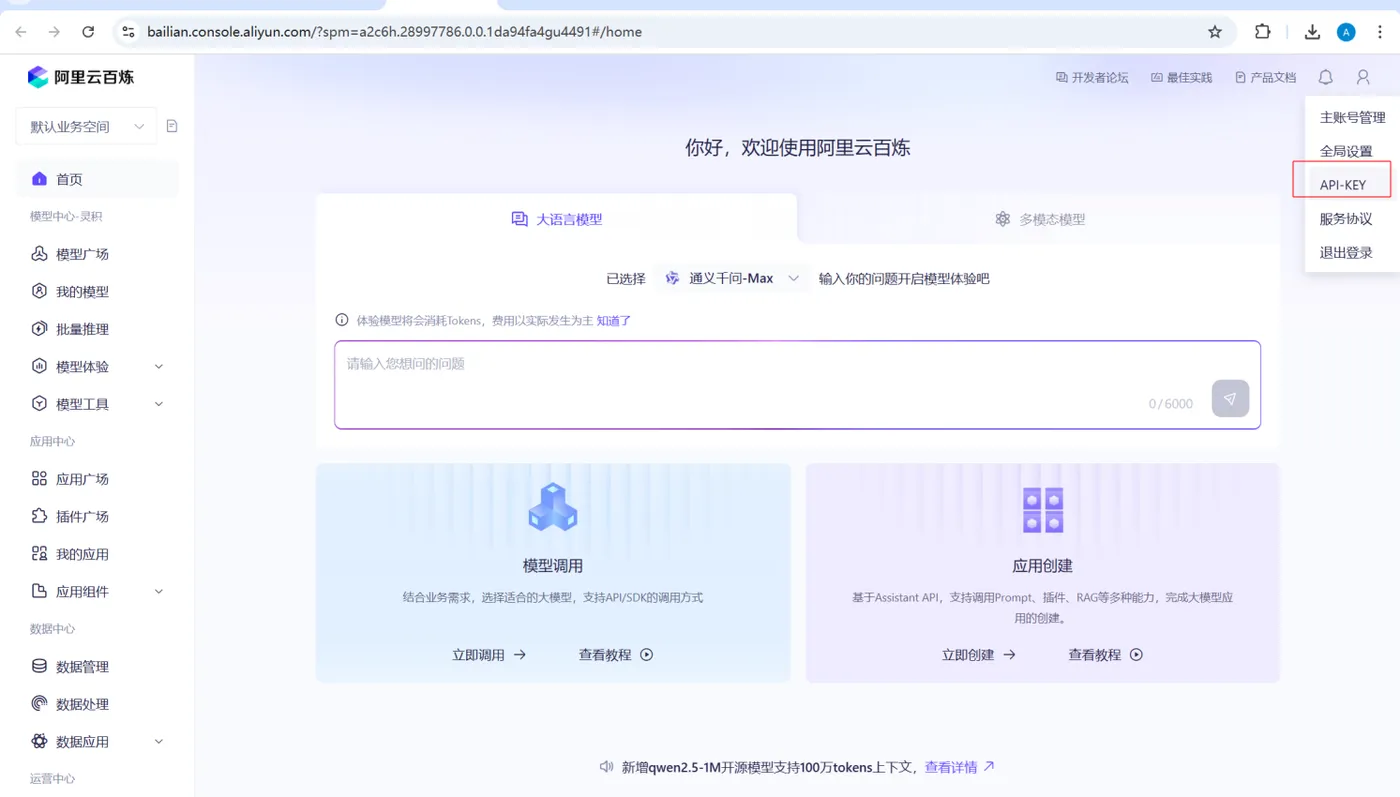Click the 模型调用 card title text
1400x797 pixels.
pos(553,566)
